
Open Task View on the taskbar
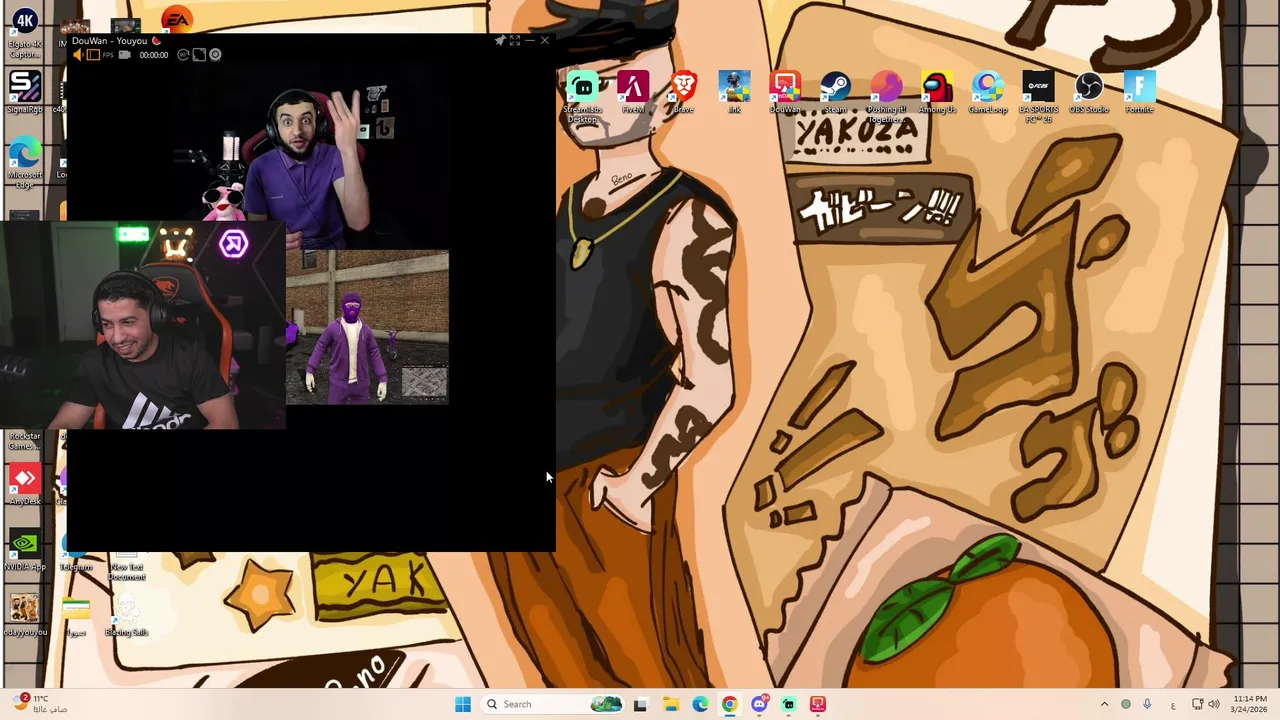(x=640, y=704)
